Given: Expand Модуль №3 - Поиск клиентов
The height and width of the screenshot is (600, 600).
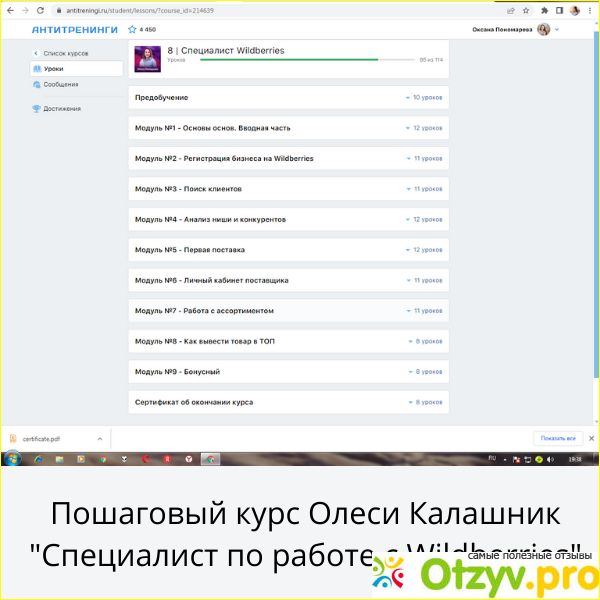Looking at the screenshot, I should 288,189.
